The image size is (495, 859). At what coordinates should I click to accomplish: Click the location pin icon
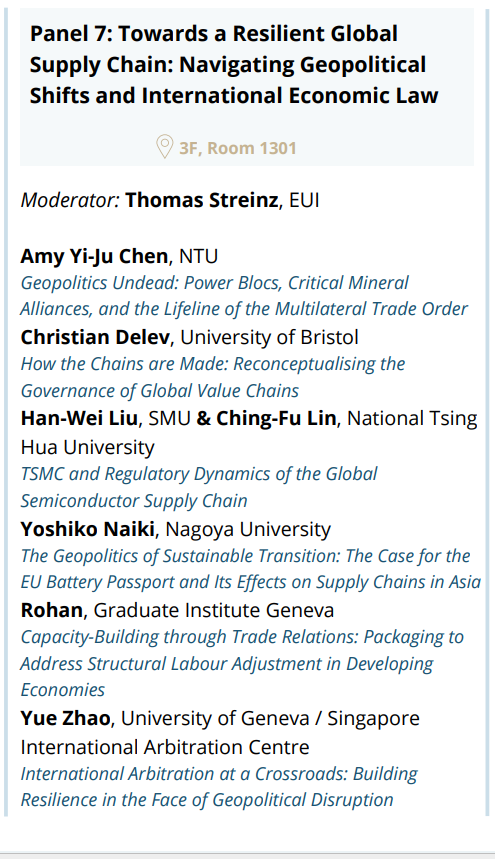[164, 147]
